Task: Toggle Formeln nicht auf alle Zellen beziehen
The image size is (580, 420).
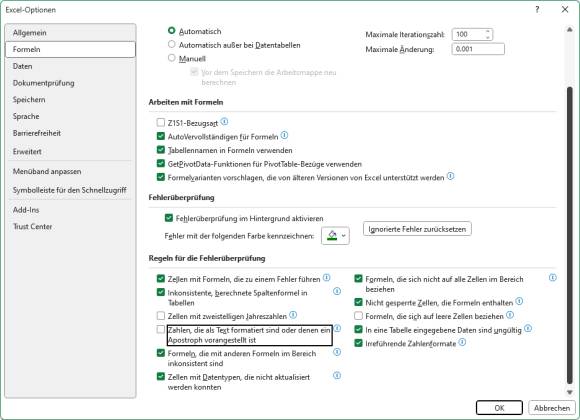Action: (x=358, y=278)
